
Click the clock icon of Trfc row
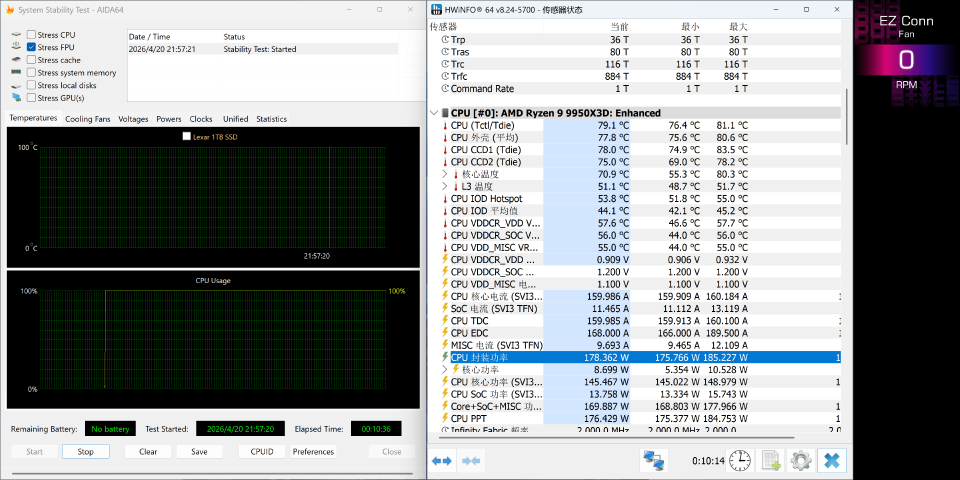[x=445, y=77]
